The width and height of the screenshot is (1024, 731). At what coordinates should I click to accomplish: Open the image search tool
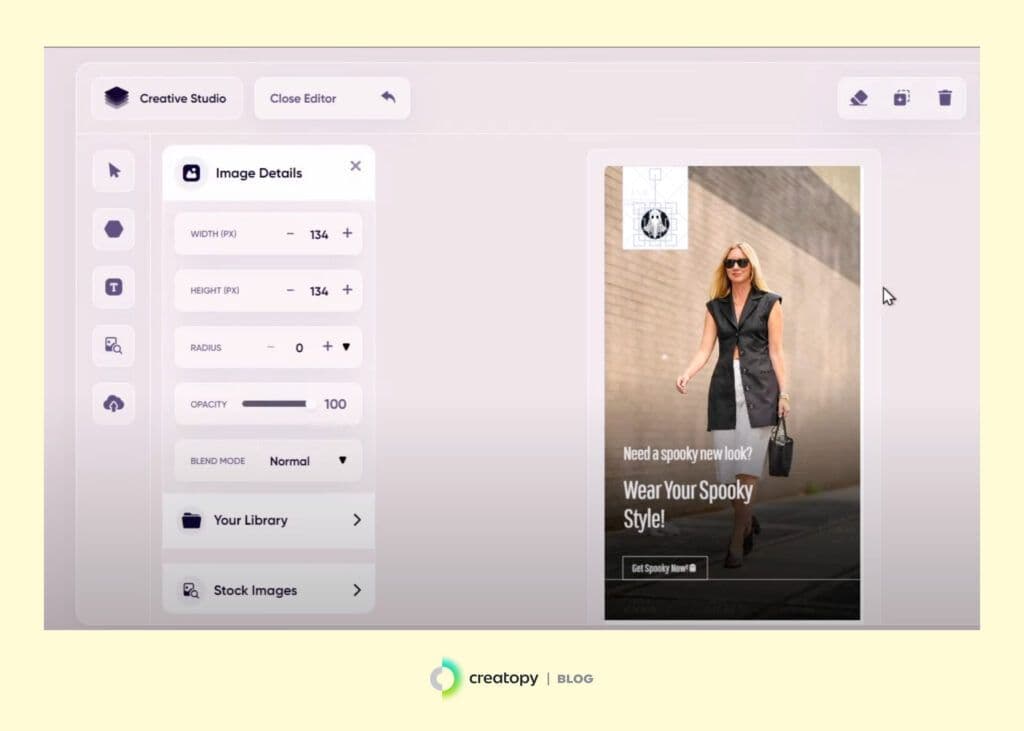pyautogui.click(x=113, y=345)
